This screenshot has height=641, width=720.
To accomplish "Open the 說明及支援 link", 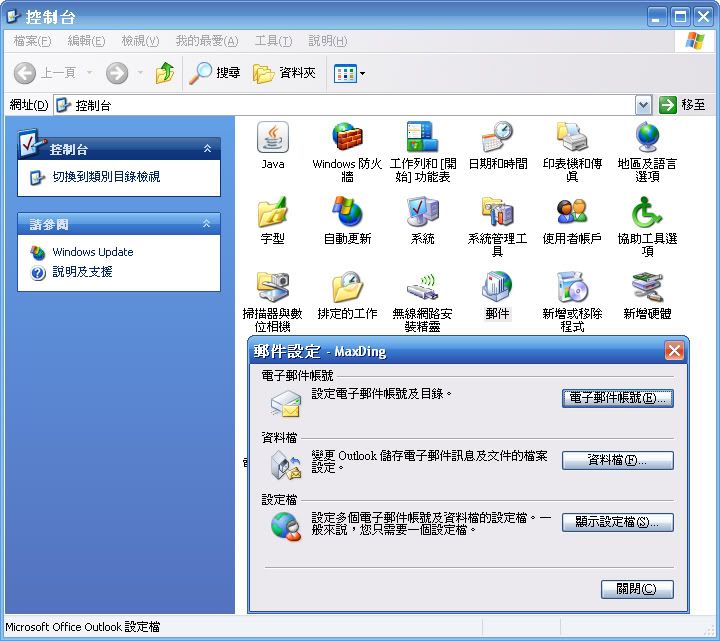I will 82,272.
